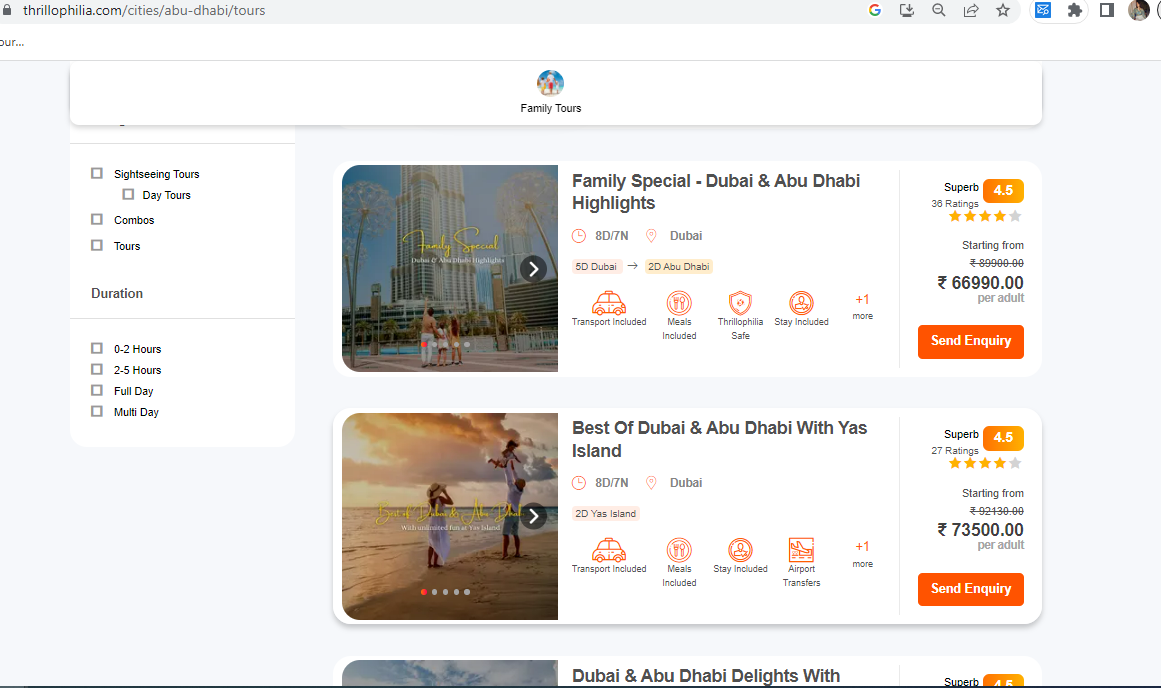
Task: Check the Combos filter
Action: click(97, 219)
